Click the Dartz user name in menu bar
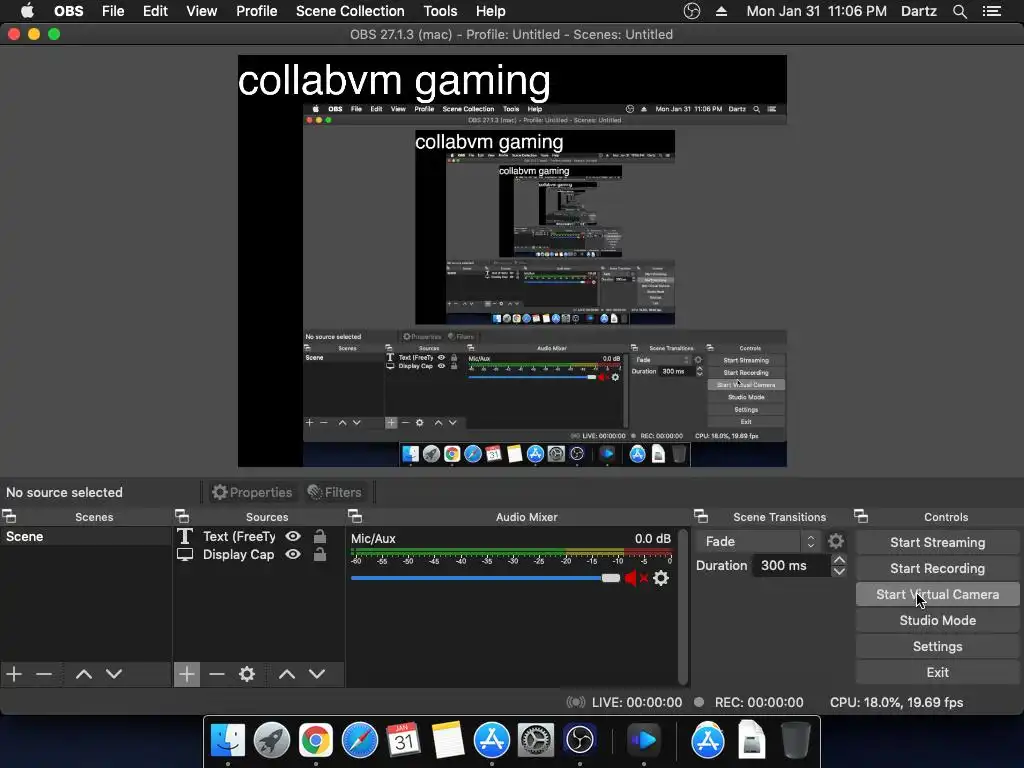 click(x=918, y=11)
